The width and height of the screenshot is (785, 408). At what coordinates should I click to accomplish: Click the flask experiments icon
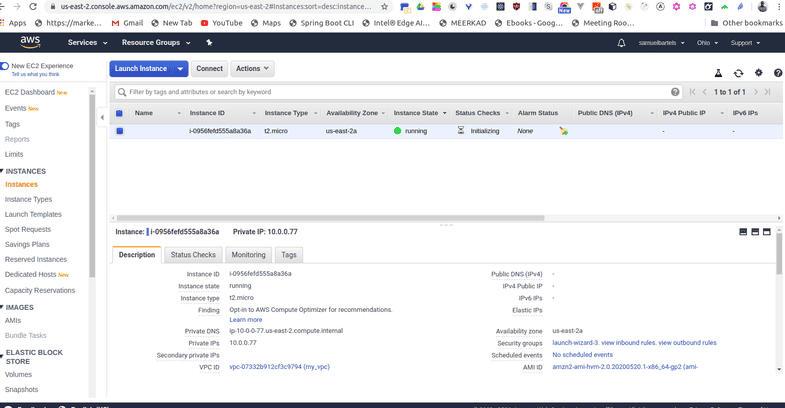(718, 73)
